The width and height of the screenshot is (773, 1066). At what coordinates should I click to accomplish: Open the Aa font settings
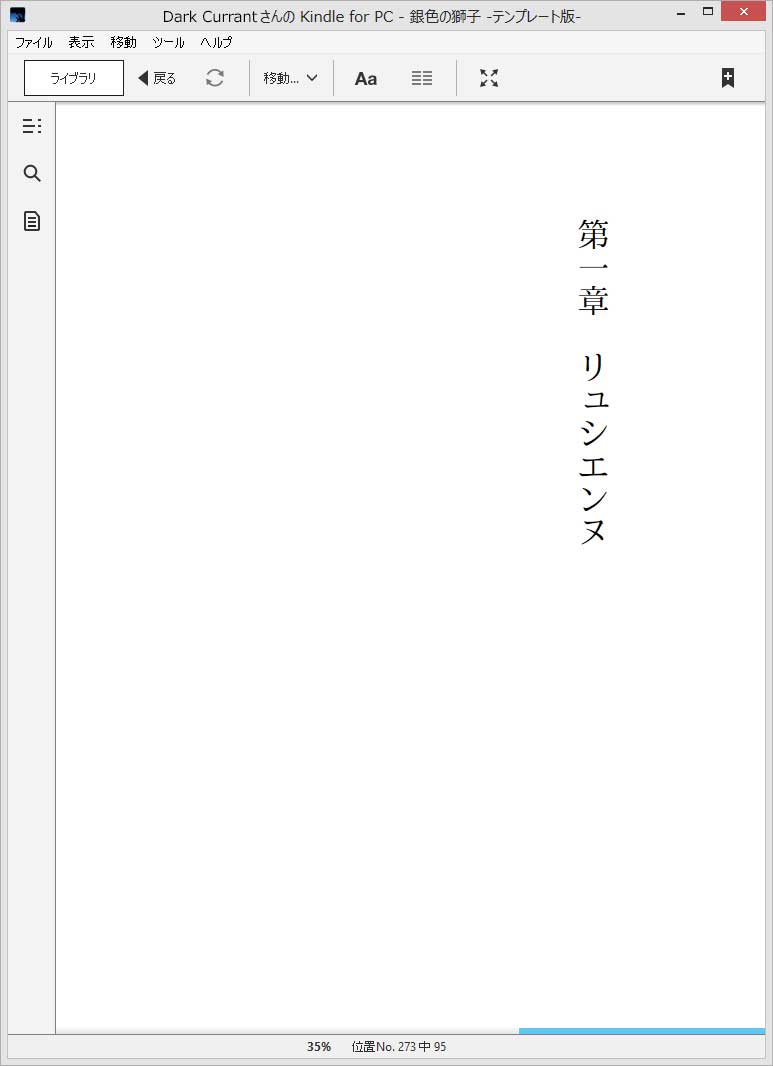pyautogui.click(x=366, y=79)
